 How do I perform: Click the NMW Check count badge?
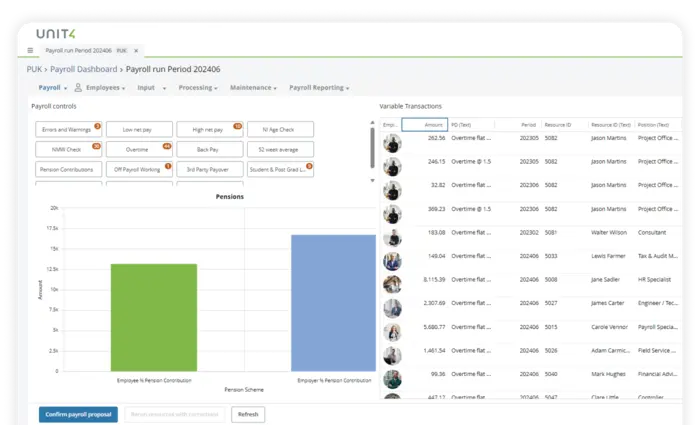(96, 146)
